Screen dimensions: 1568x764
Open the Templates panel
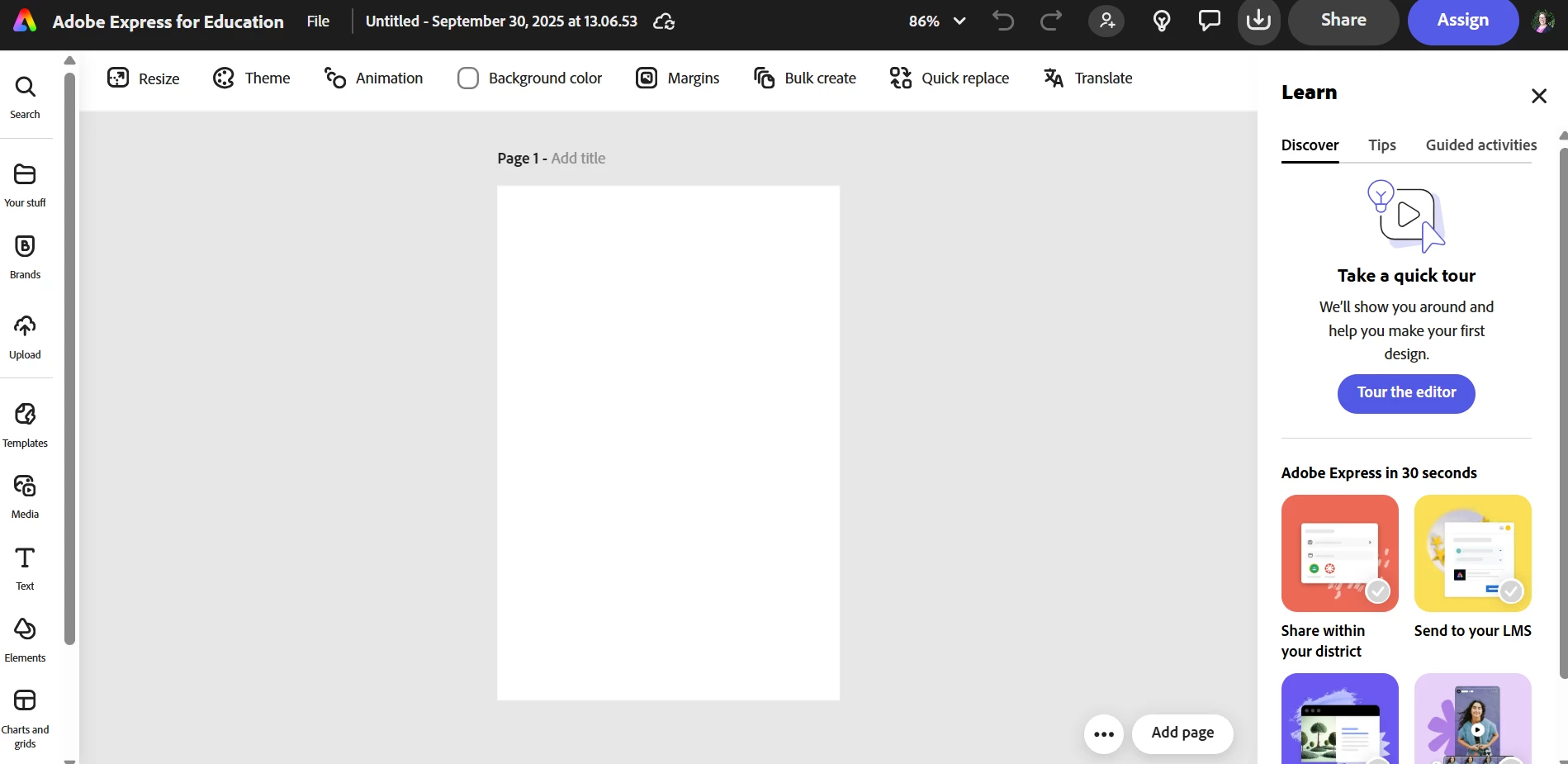tap(25, 425)
